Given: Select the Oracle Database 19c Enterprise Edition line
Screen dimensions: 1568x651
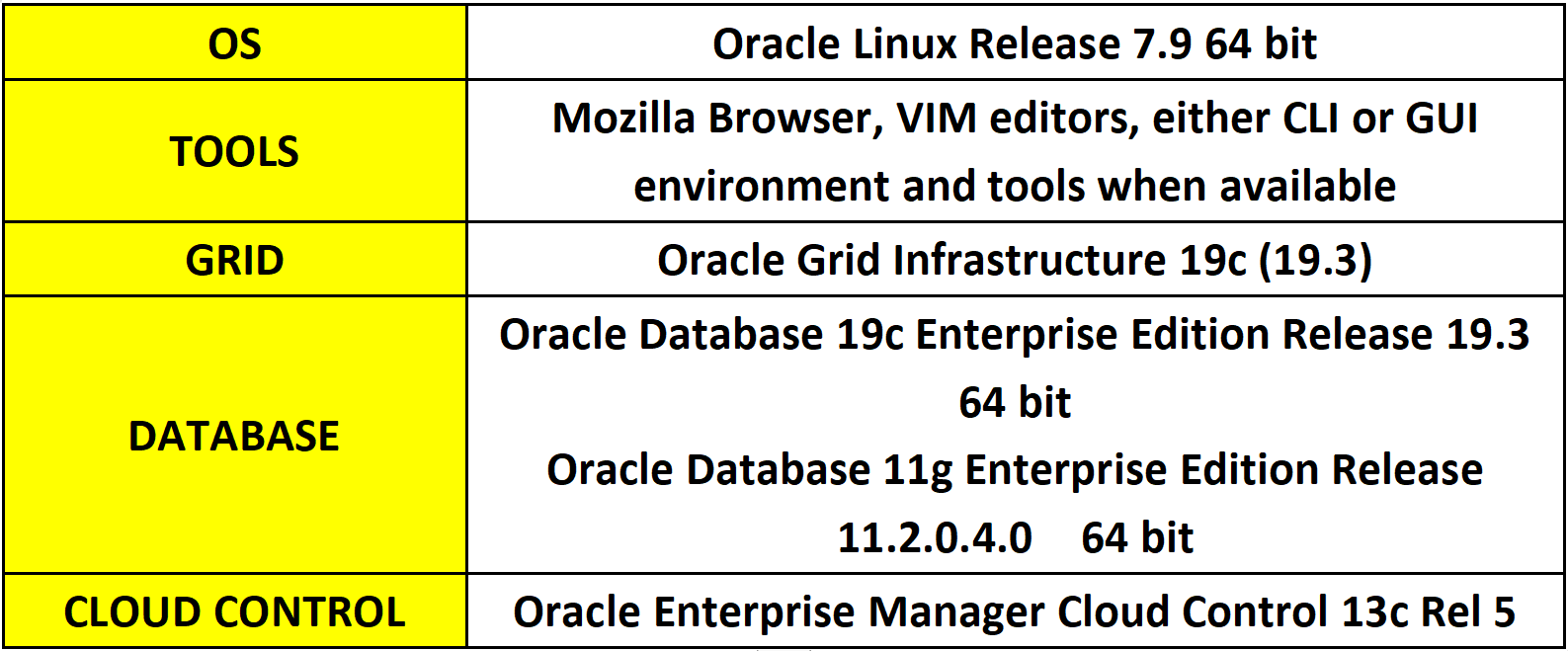Looking at the screenshot, I should (1015, 334).
